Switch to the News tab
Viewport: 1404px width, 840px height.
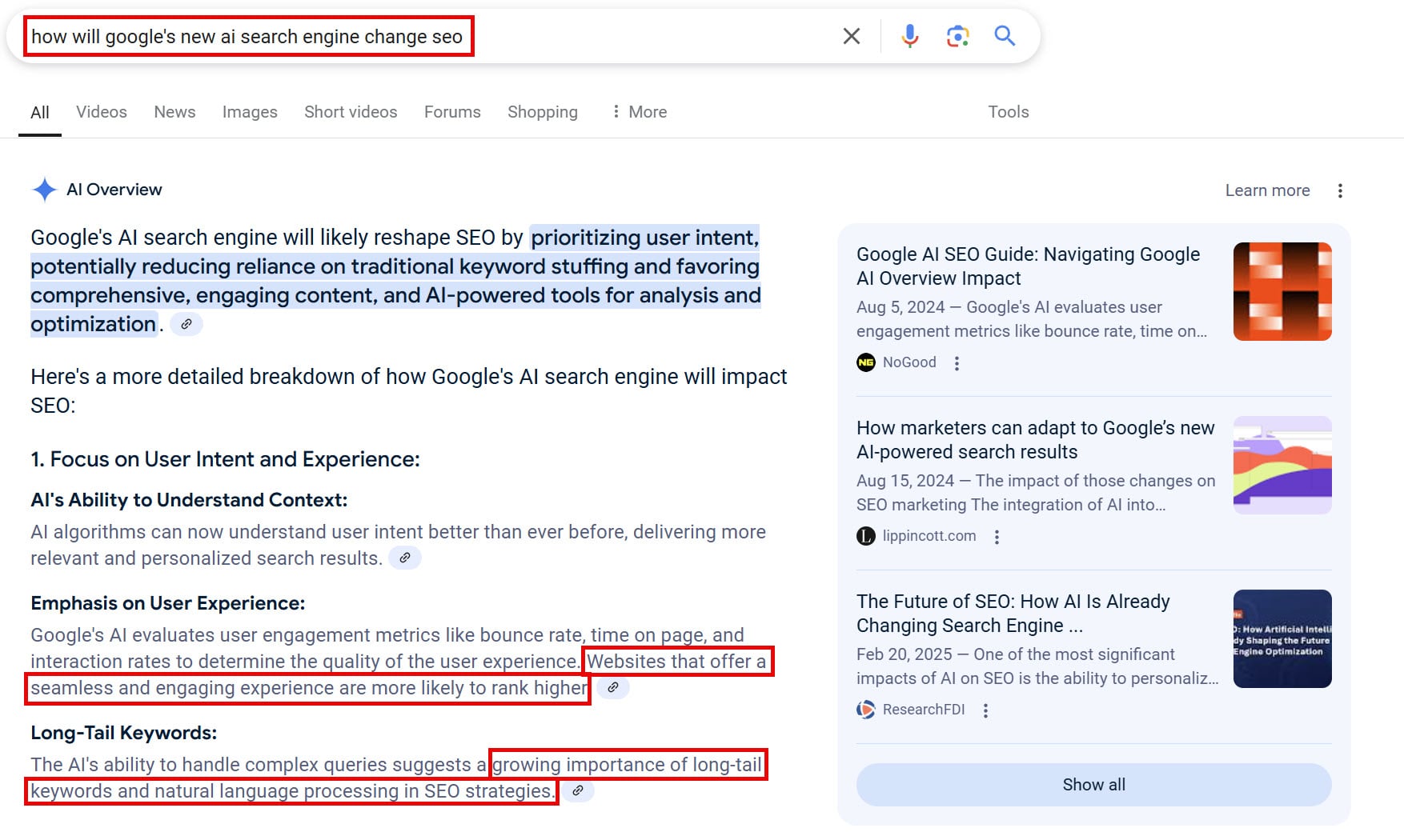(174, 112)
